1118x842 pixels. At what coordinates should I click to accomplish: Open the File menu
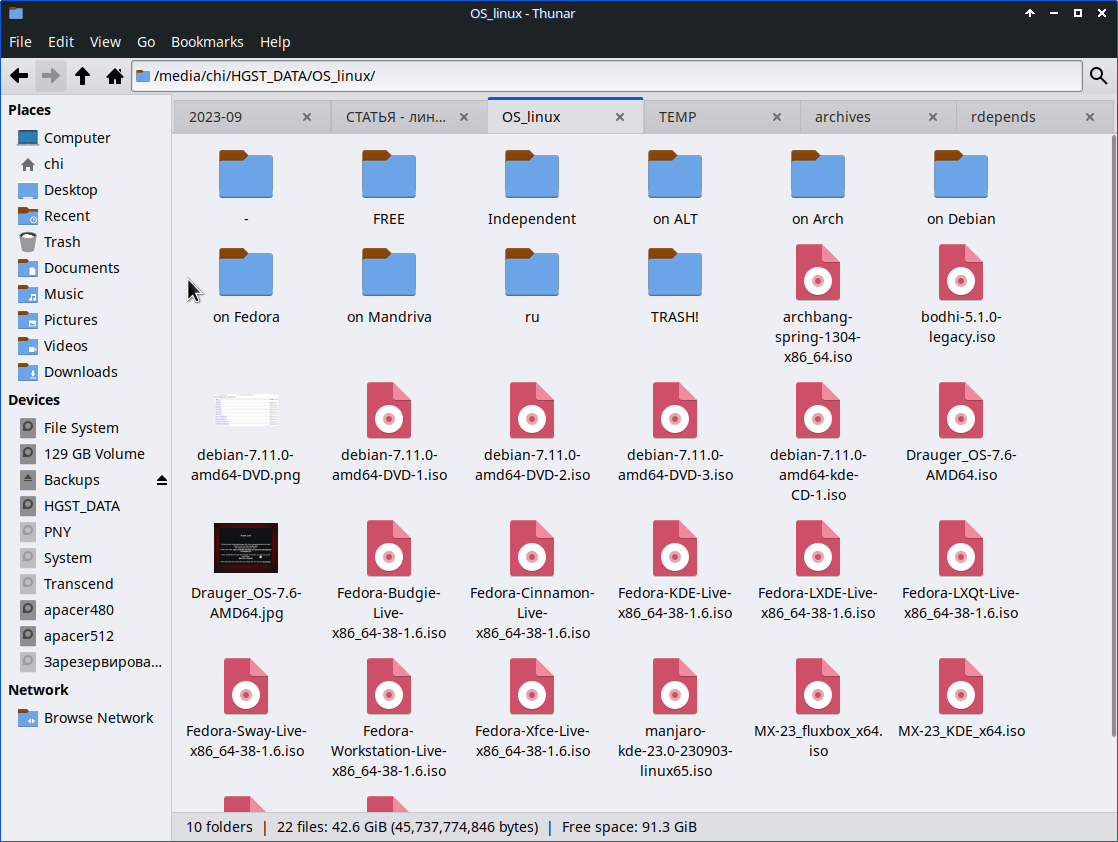20,42
